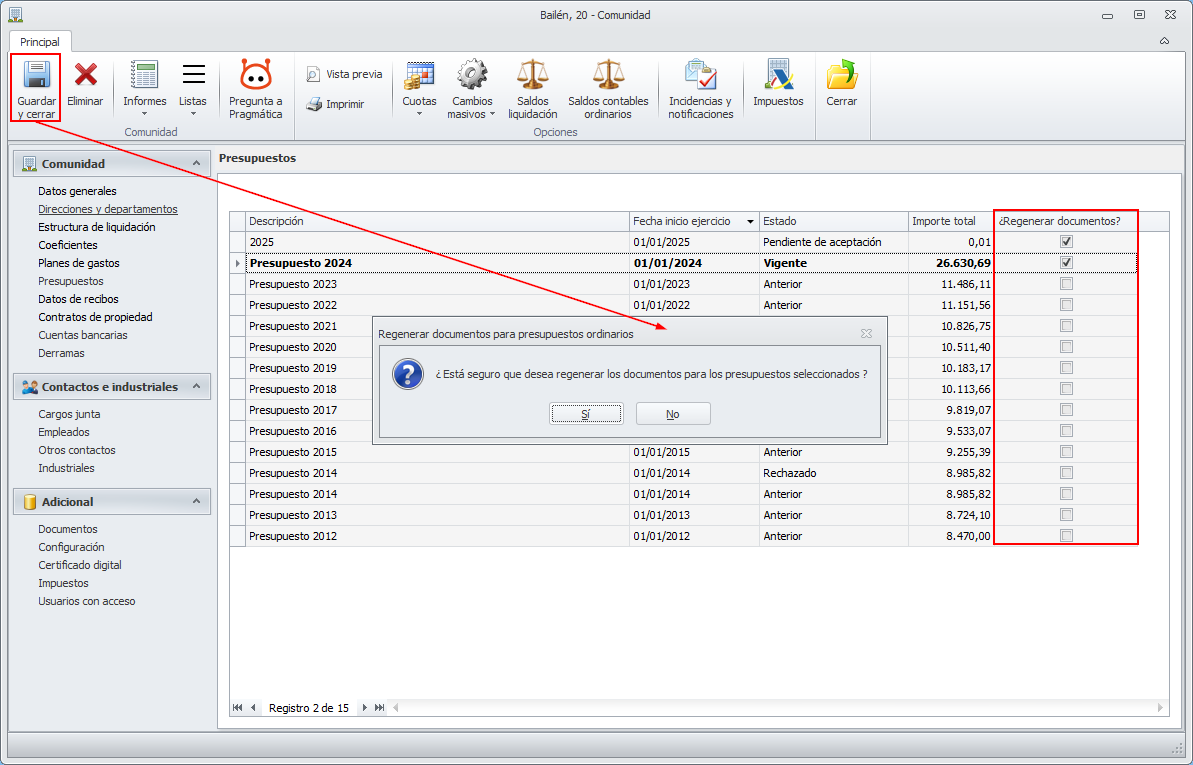
Task: Open Derramas in sidebar
Action: tap(62, 353)
